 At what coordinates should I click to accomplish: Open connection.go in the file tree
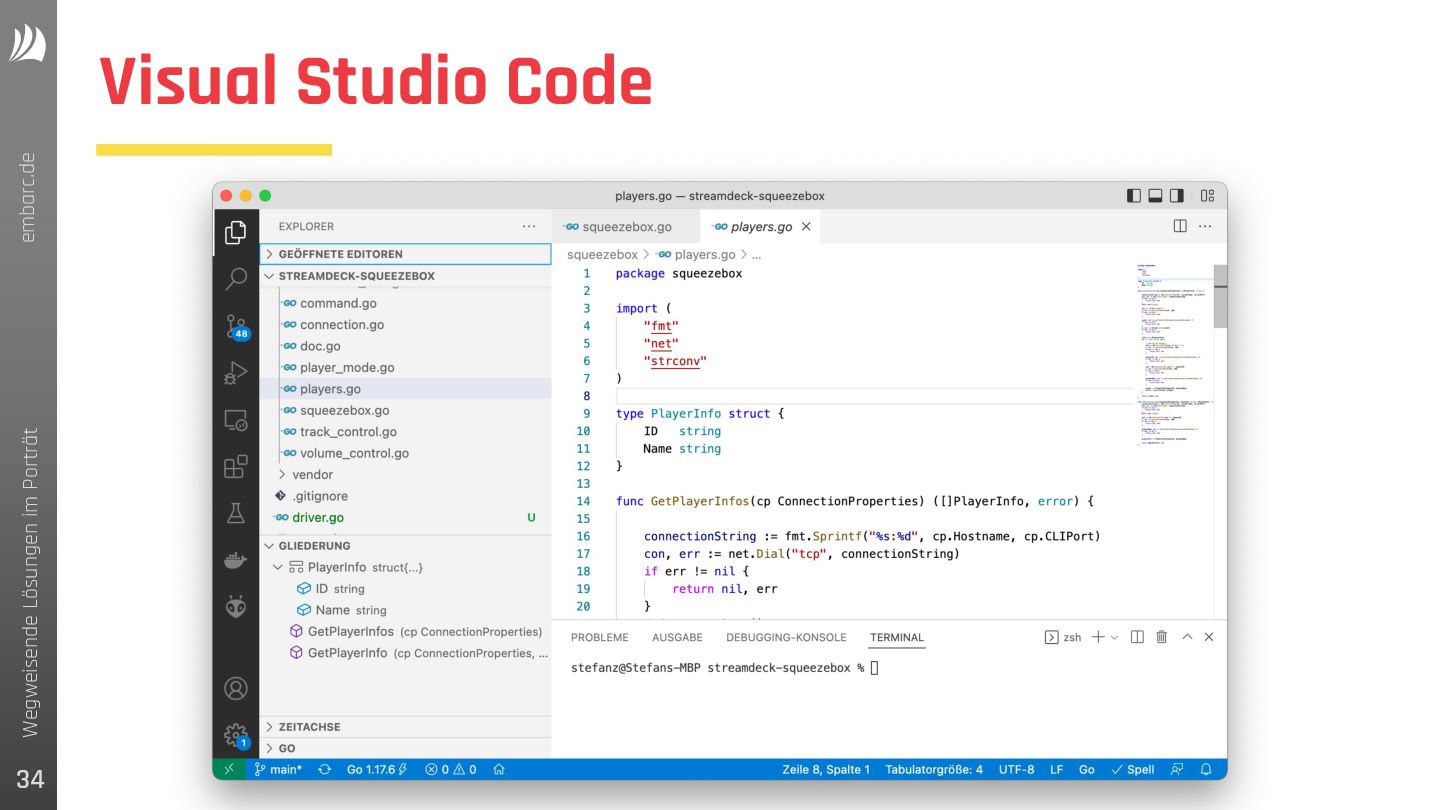click(405, 324)
